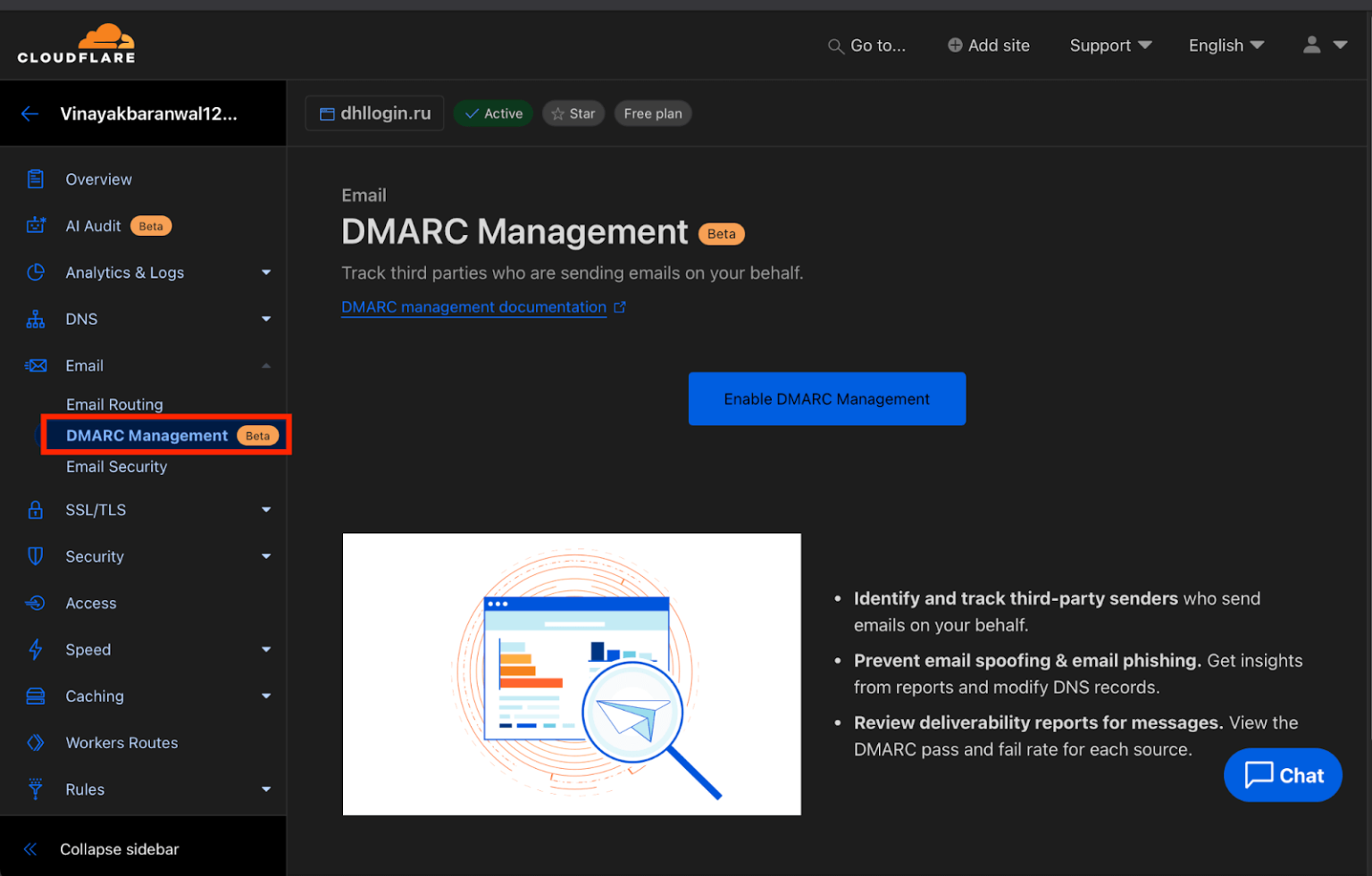Open the account menu user icon
Image resolution: width=1372 pixels, height=876 pixels.
tap(1311, 45)
